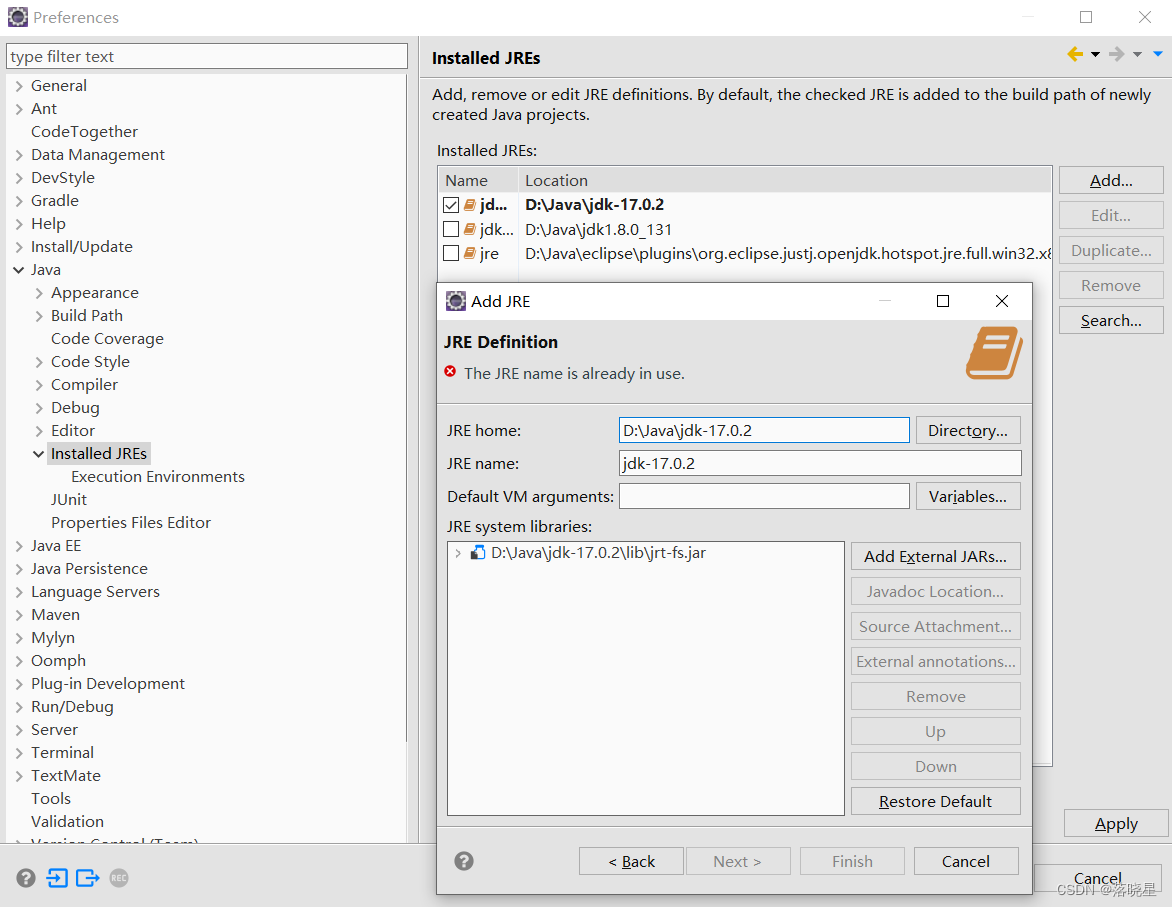
Task: Open the blue view menu triangle
Action: [1158, 54]
